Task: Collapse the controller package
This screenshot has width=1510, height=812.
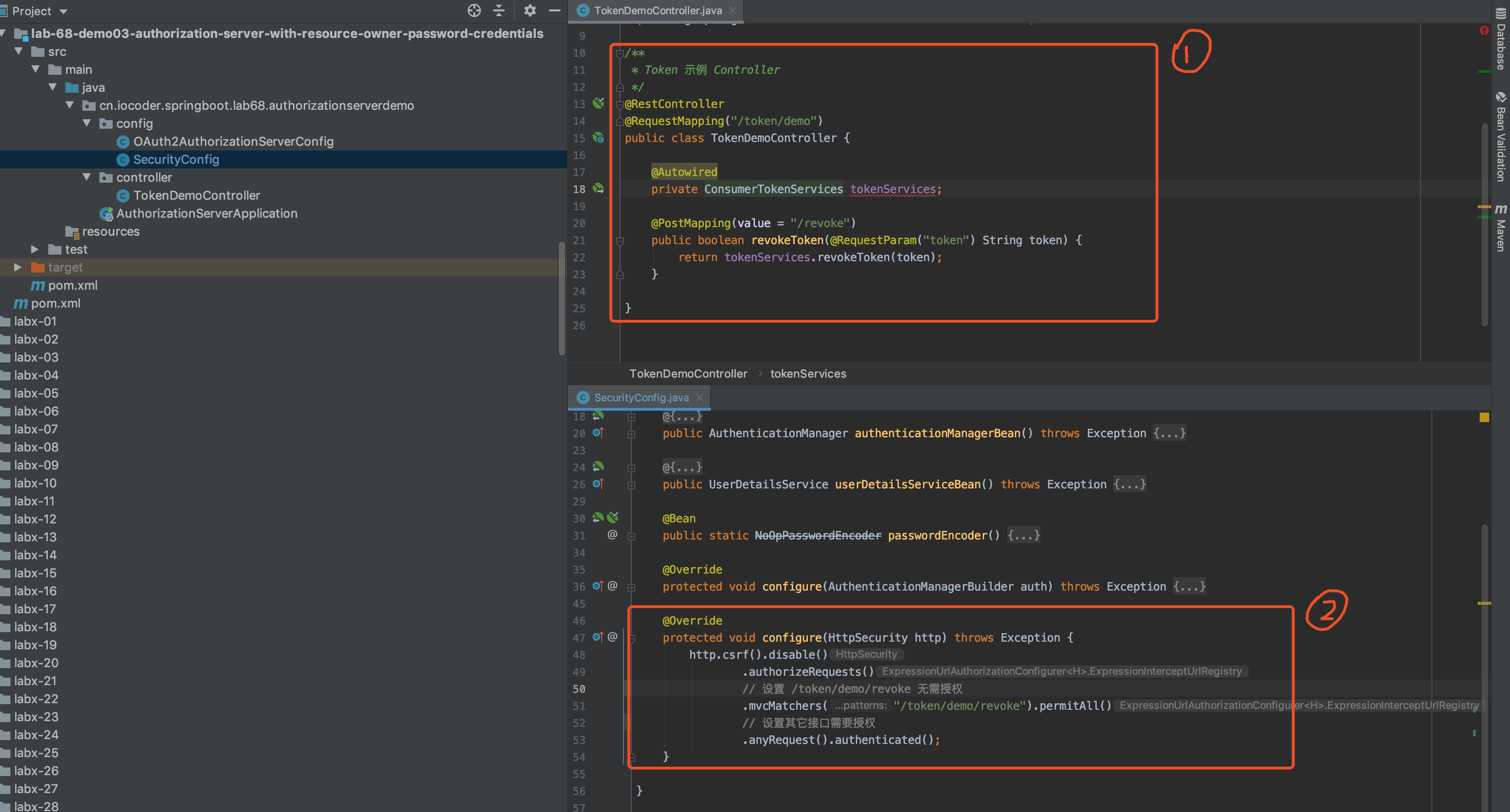Action: pos(87,177)
